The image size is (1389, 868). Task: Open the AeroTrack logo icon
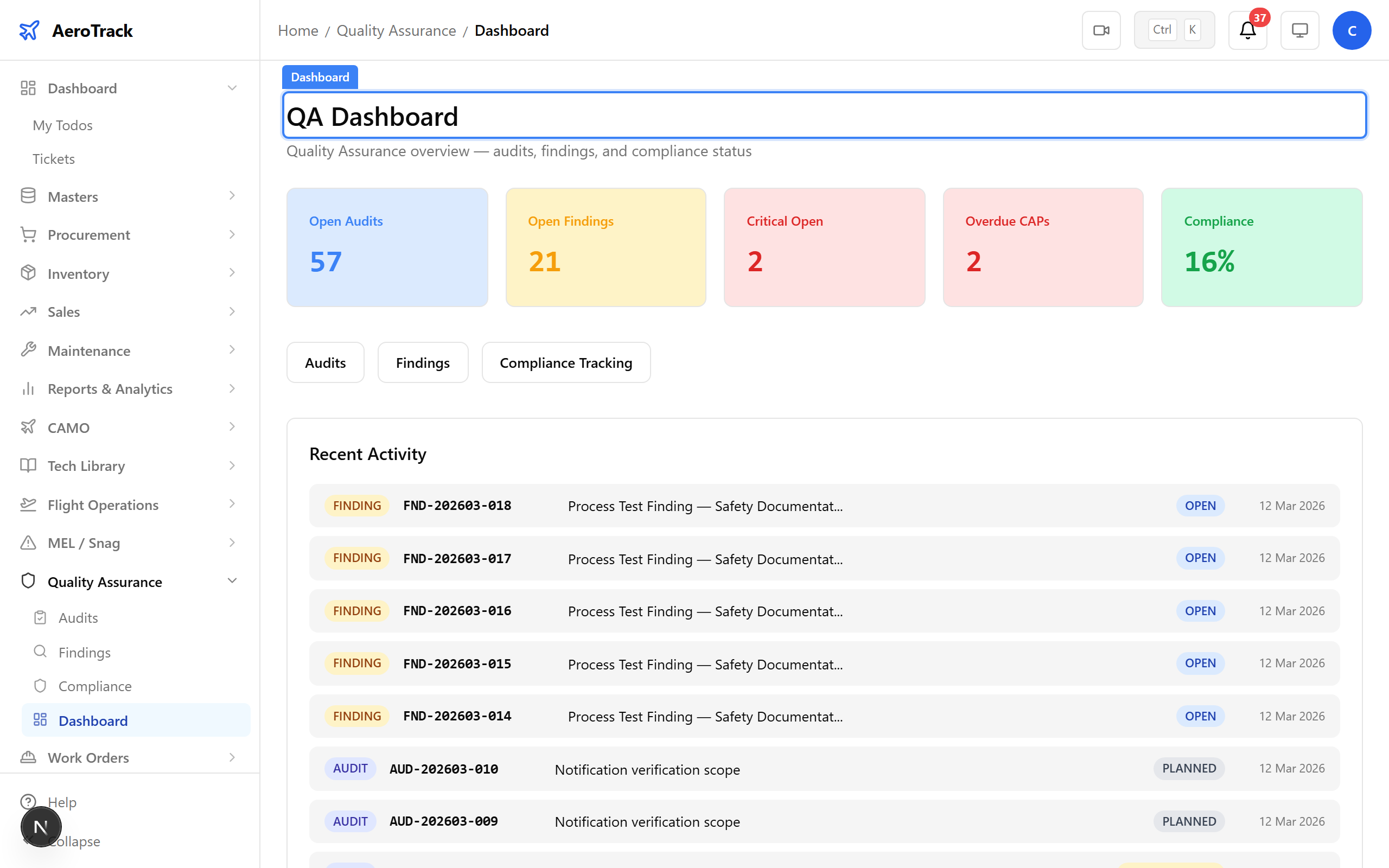[29, 30]
